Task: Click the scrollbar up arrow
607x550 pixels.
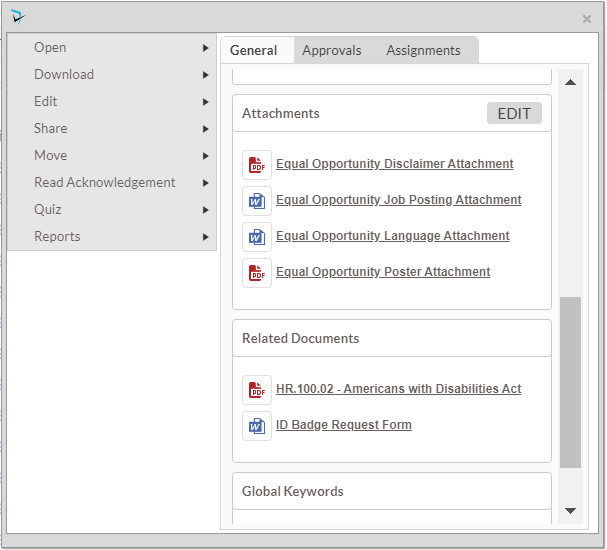Action: 570,82
